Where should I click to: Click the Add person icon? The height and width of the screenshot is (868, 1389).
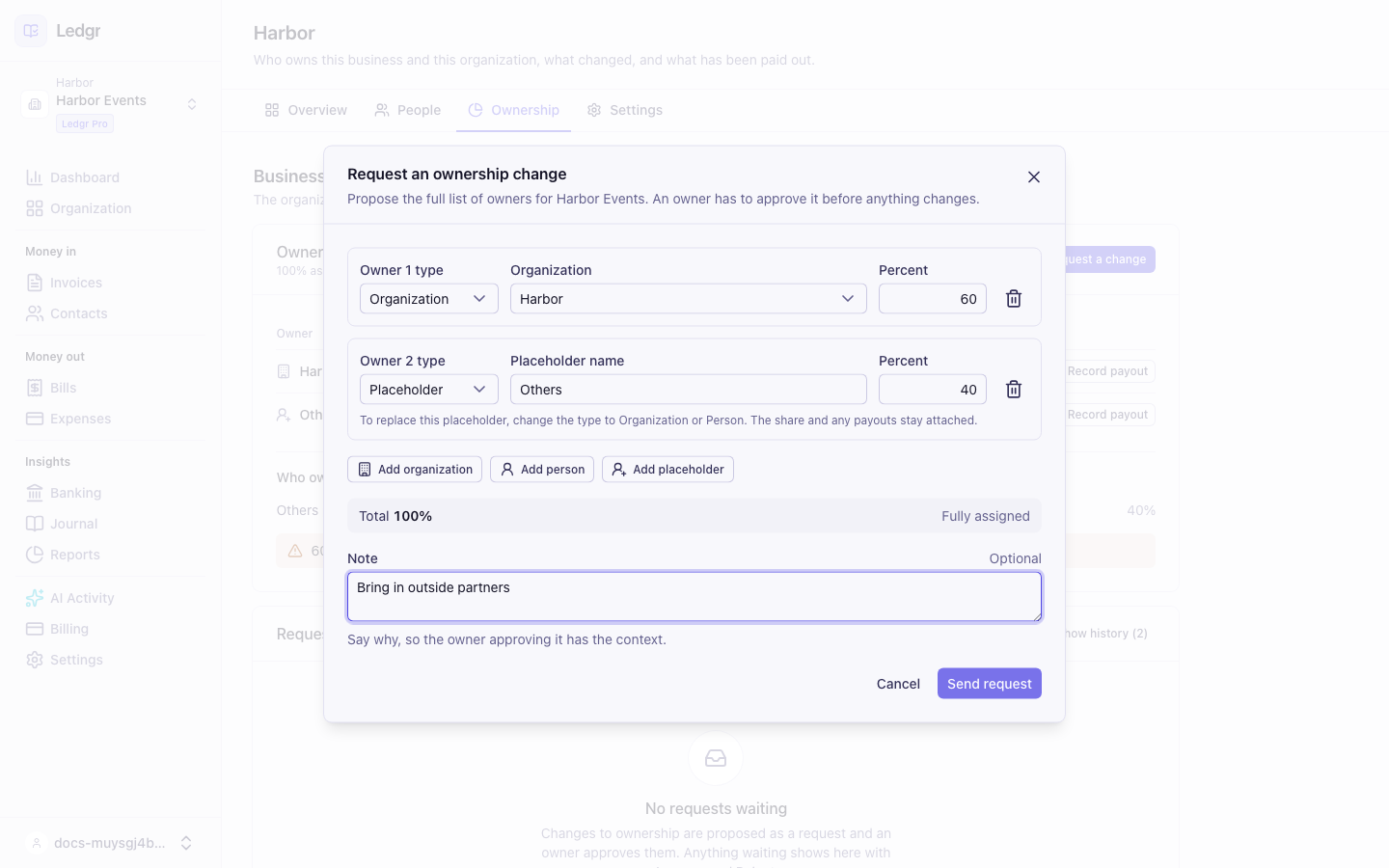[x=507, y=470]
